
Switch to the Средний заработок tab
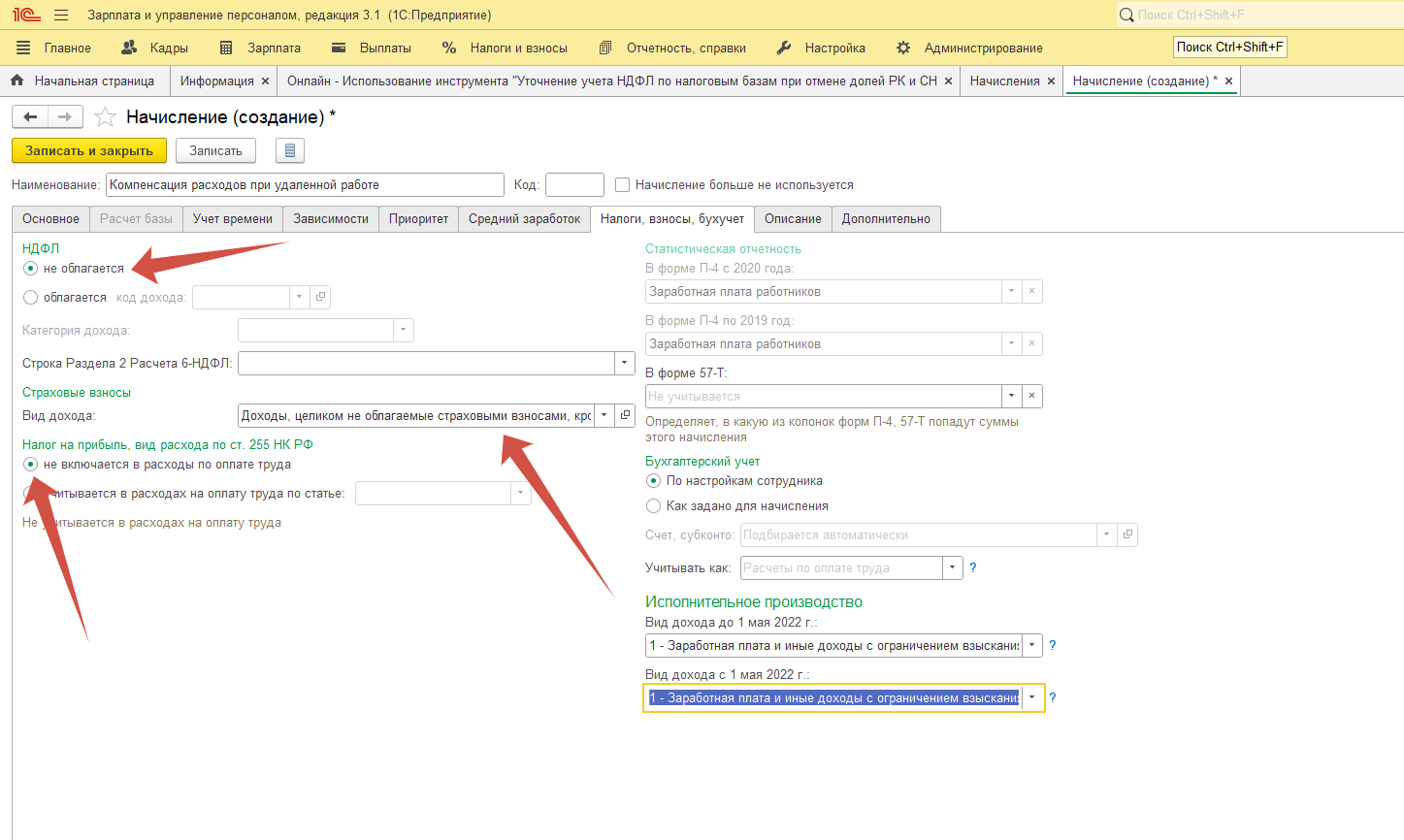pos(524,218)
